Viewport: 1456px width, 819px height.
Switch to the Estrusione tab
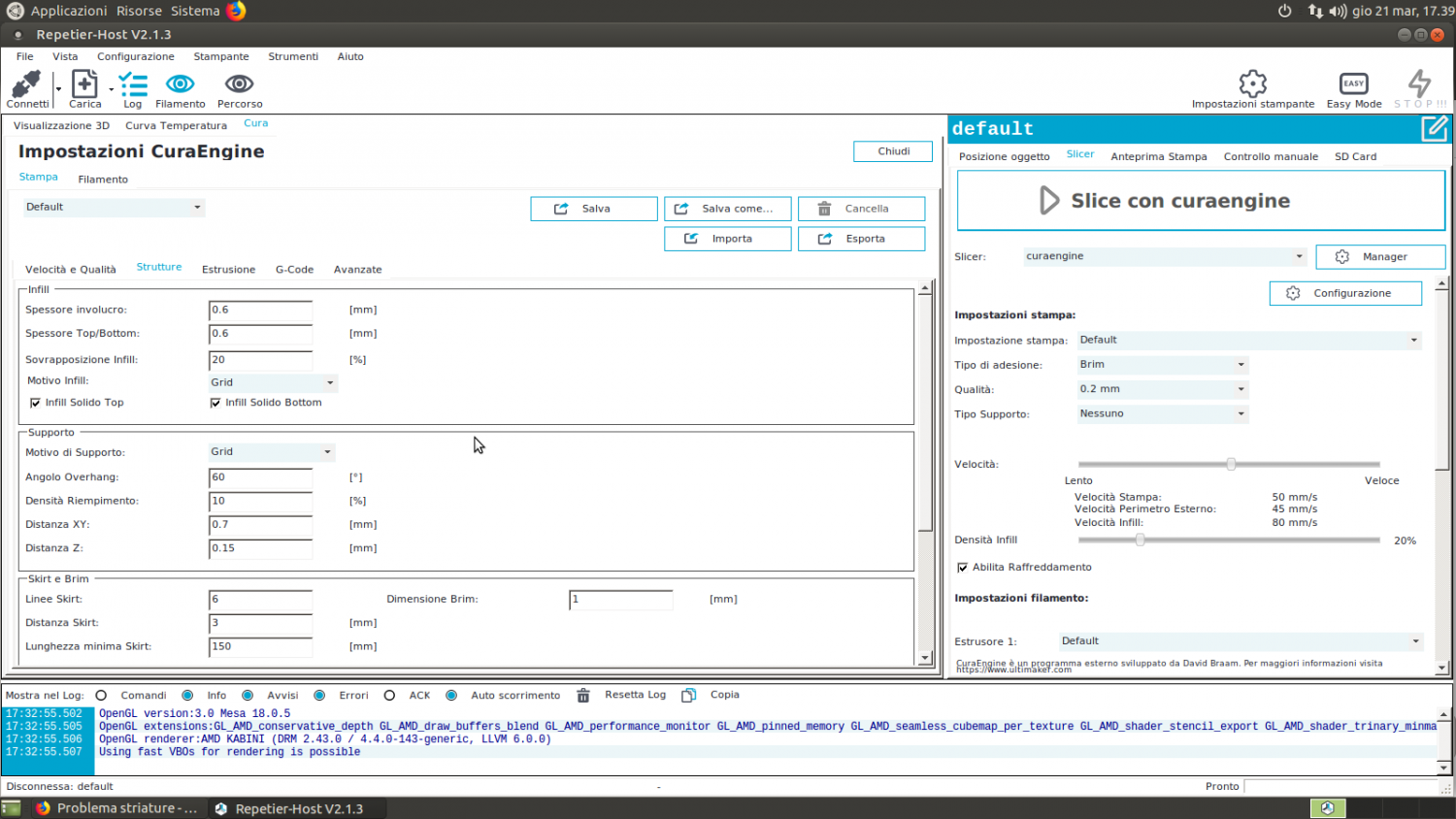(x=228, y=270)
